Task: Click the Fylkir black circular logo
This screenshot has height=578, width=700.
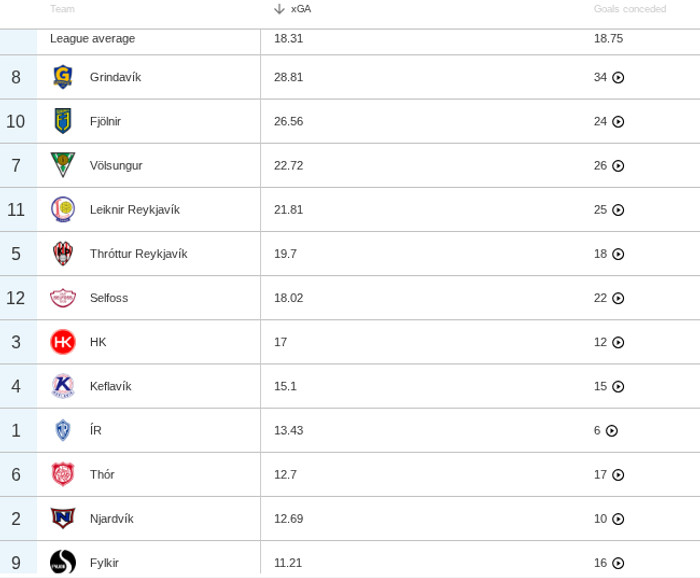Action: (63, 562)
